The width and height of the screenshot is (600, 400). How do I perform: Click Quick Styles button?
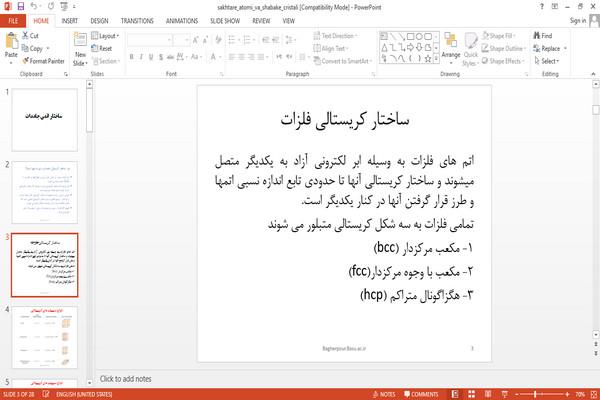471,50
